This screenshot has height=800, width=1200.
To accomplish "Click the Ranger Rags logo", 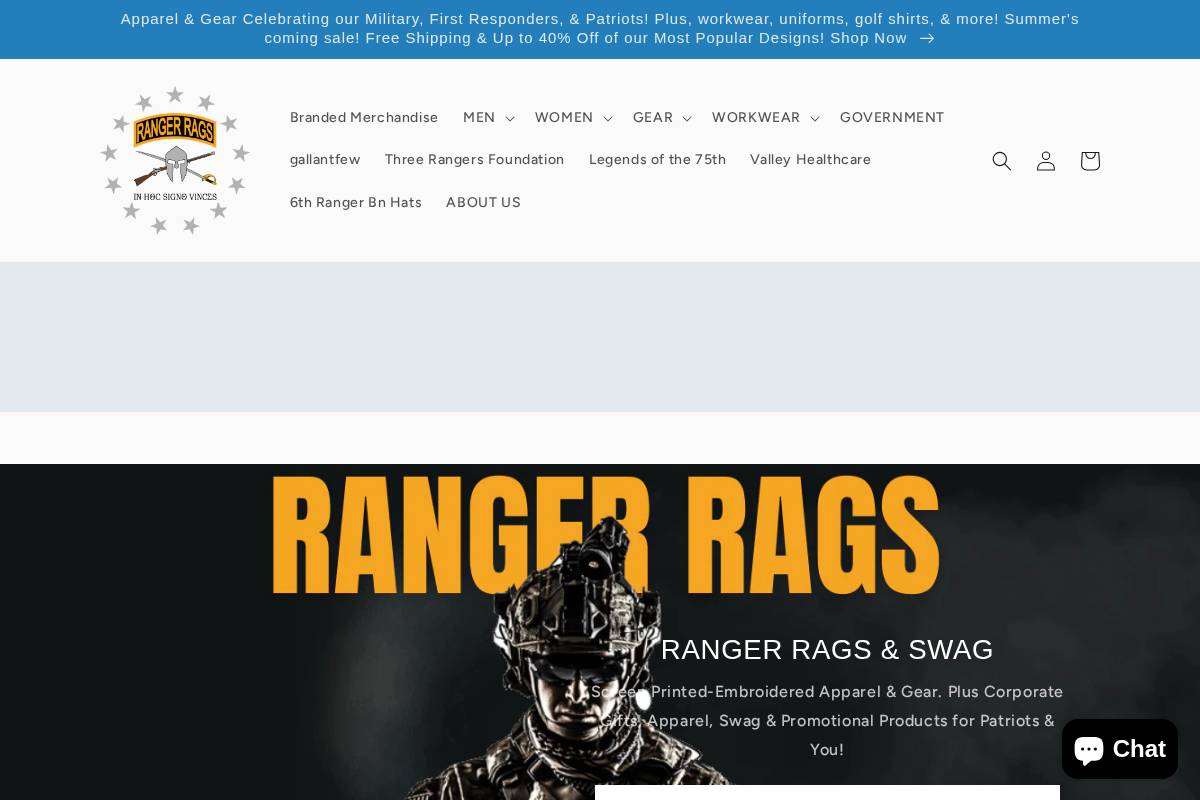I will (x=175, y=160).
